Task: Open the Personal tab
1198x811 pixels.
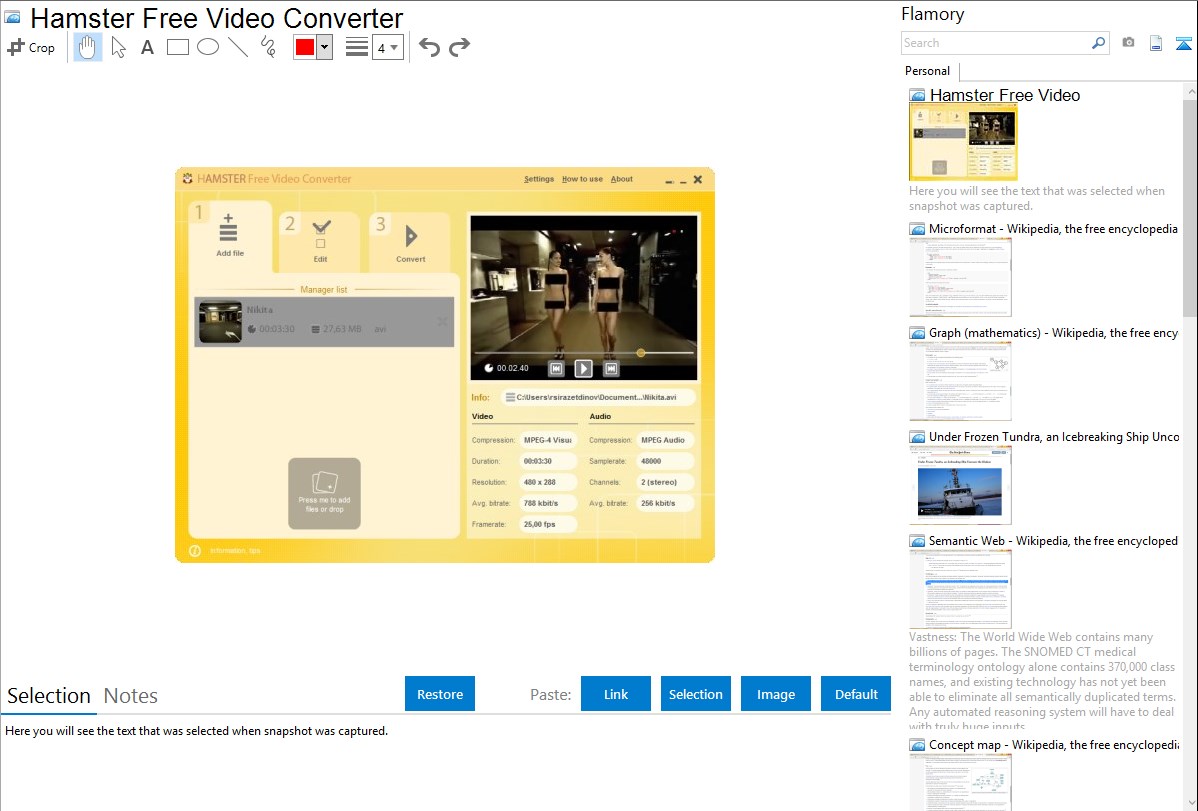Action: (x=927, y=71)
